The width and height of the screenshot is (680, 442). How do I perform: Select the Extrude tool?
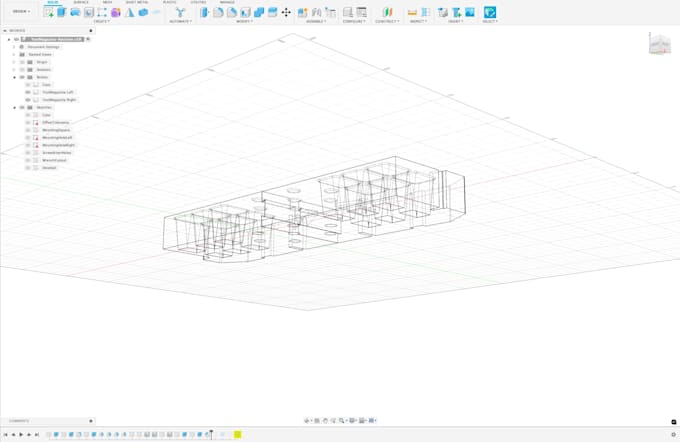tap(62, 12)
